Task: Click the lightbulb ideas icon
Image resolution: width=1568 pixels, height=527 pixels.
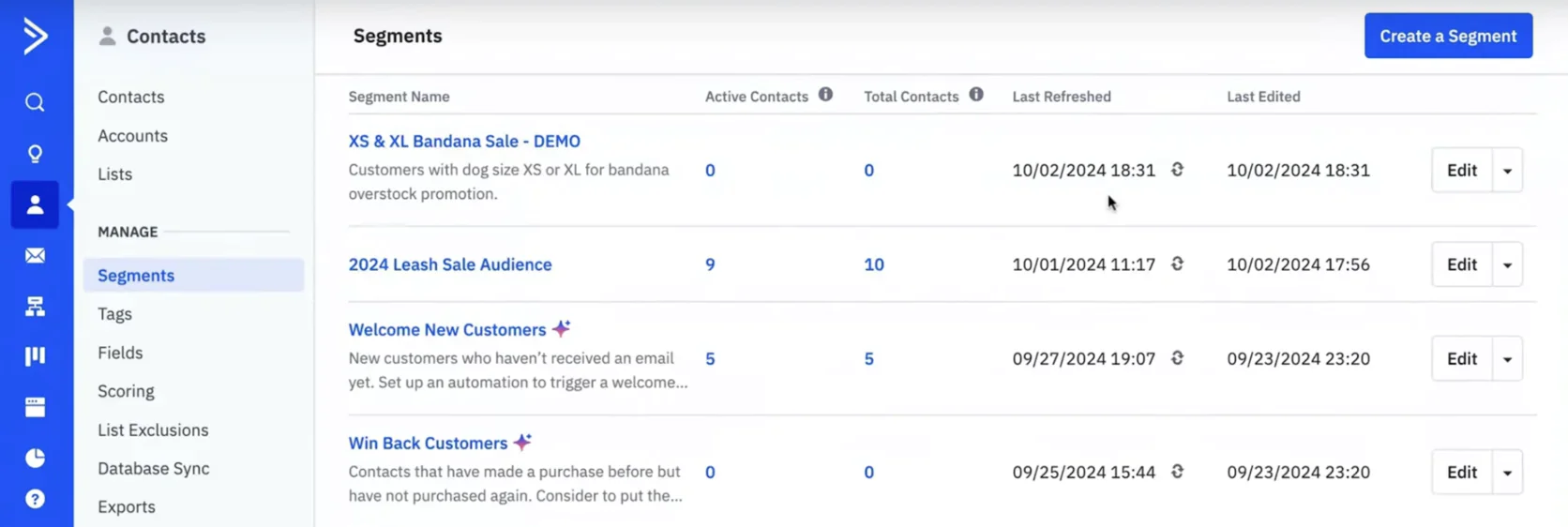Action: click(35, 154)
